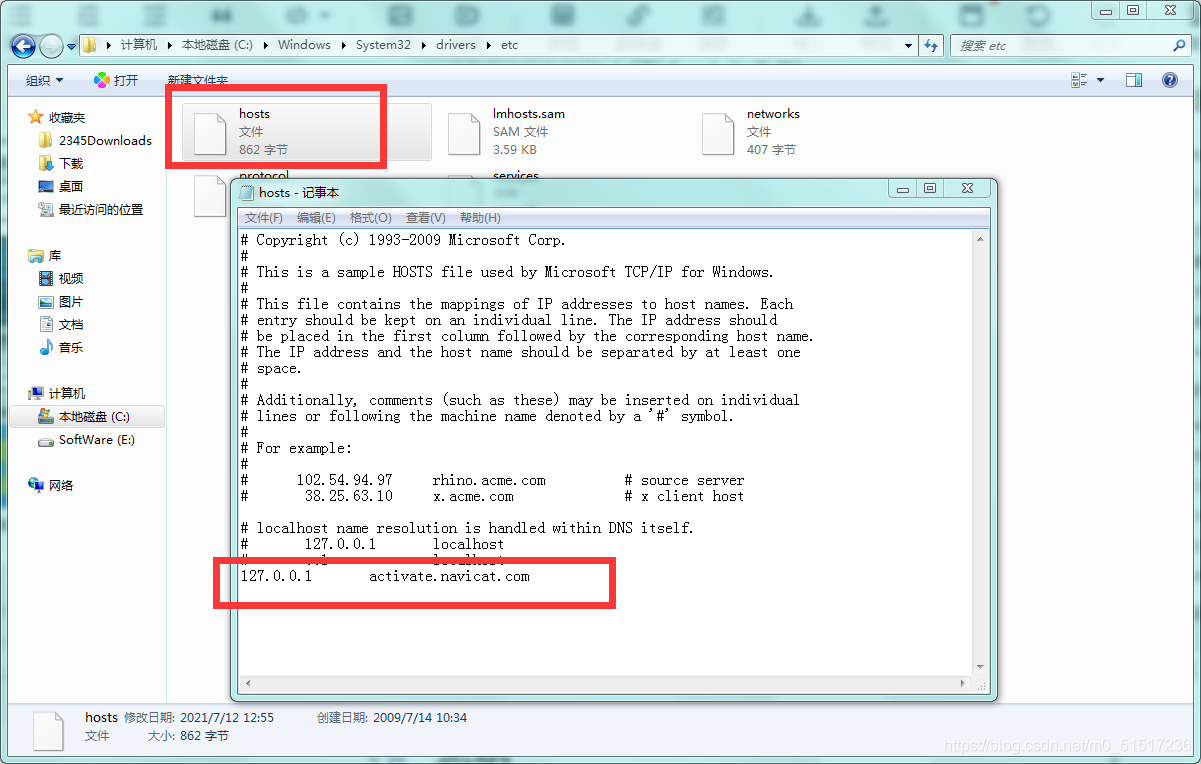Click the Copyright line in Notepad
1201x764 pixels.
[403, 240]
